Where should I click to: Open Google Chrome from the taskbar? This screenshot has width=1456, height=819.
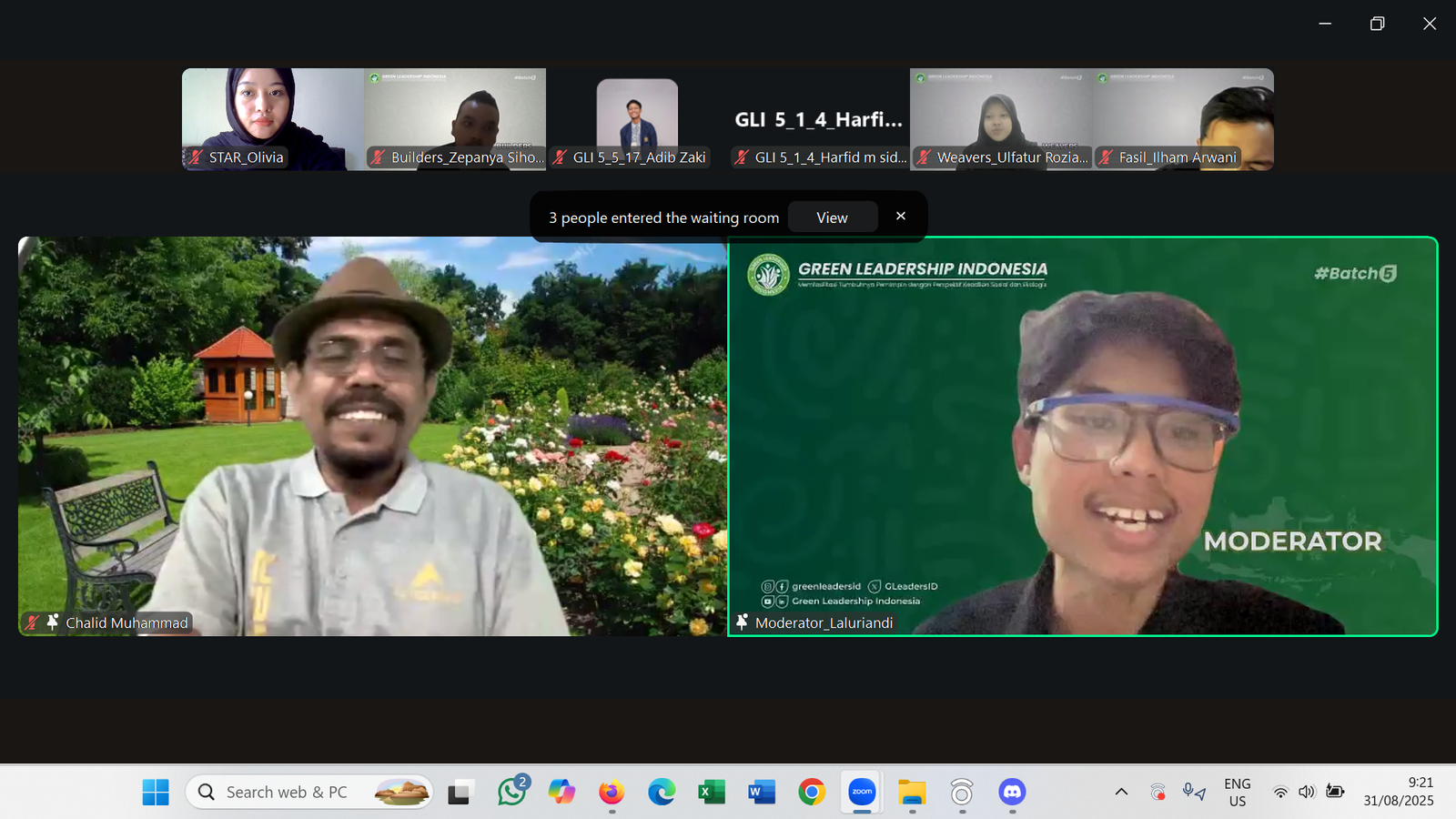click(812, 793)
